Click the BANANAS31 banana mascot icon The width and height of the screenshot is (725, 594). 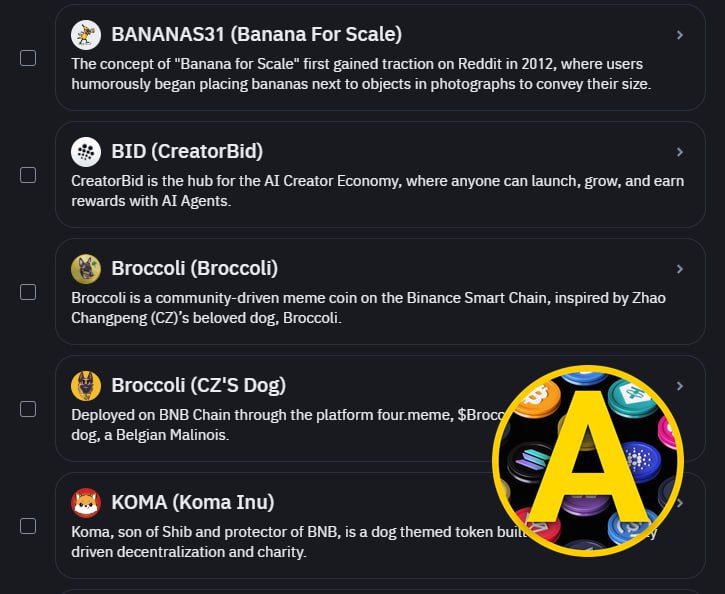86,35
